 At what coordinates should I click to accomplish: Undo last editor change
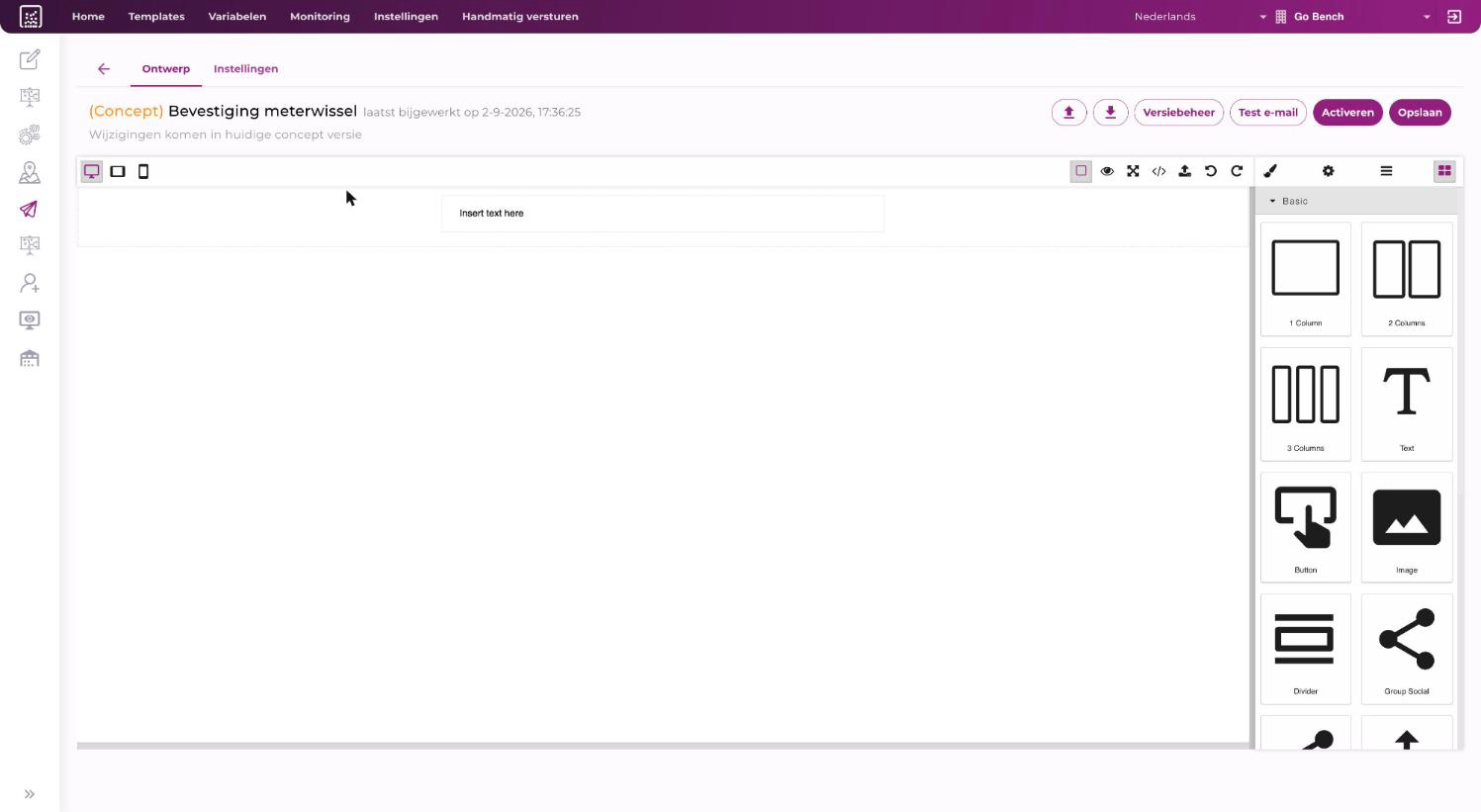coord(1211,171)
